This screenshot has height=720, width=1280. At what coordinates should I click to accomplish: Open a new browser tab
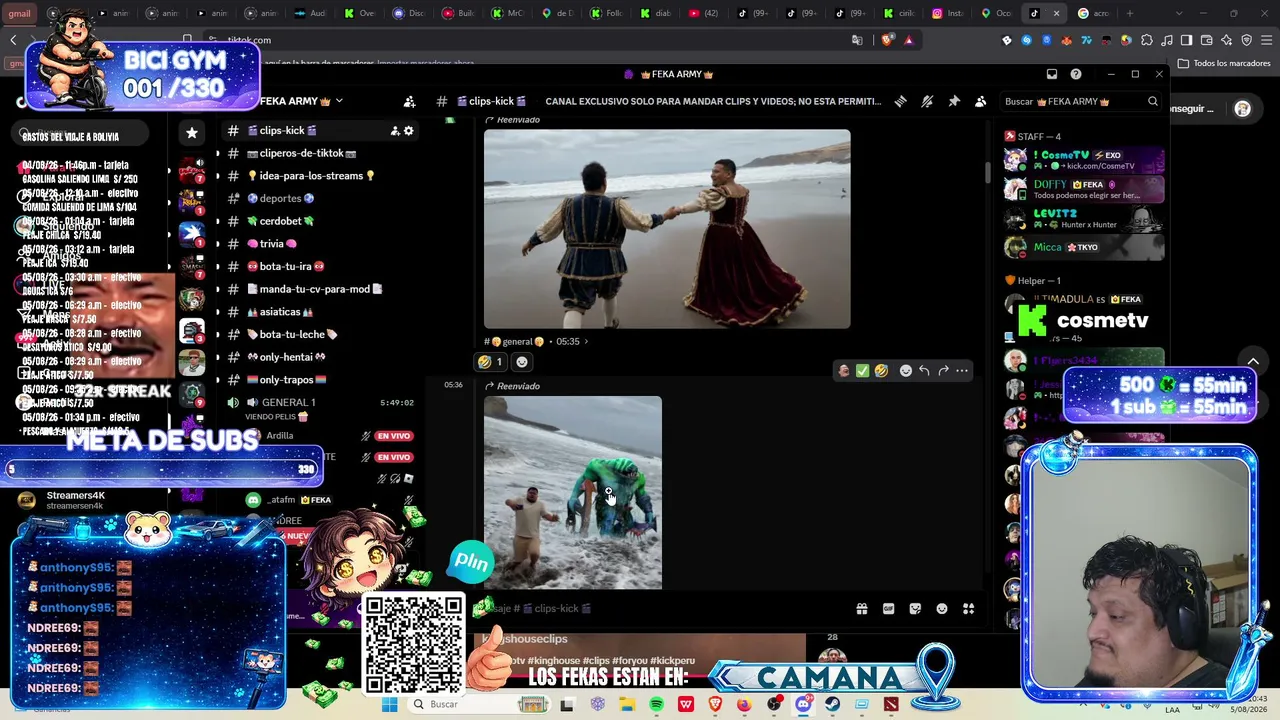click(1130, 13)
